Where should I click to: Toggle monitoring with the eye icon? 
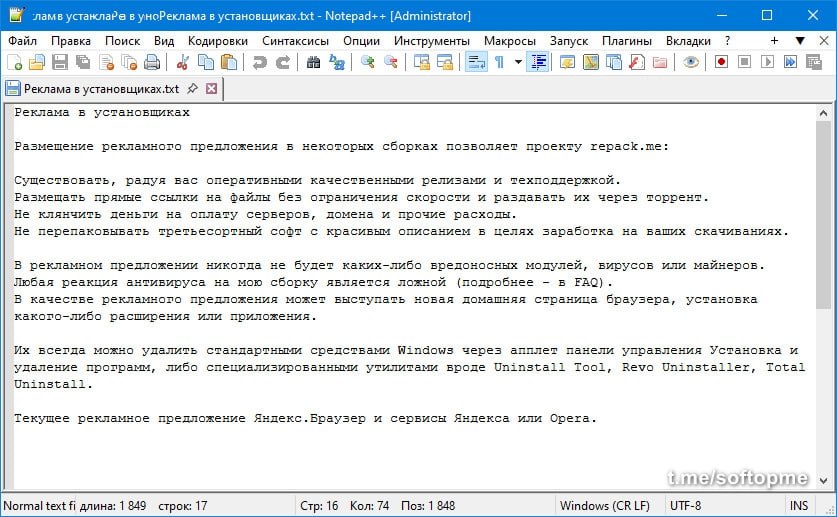(x=691, y=62)
